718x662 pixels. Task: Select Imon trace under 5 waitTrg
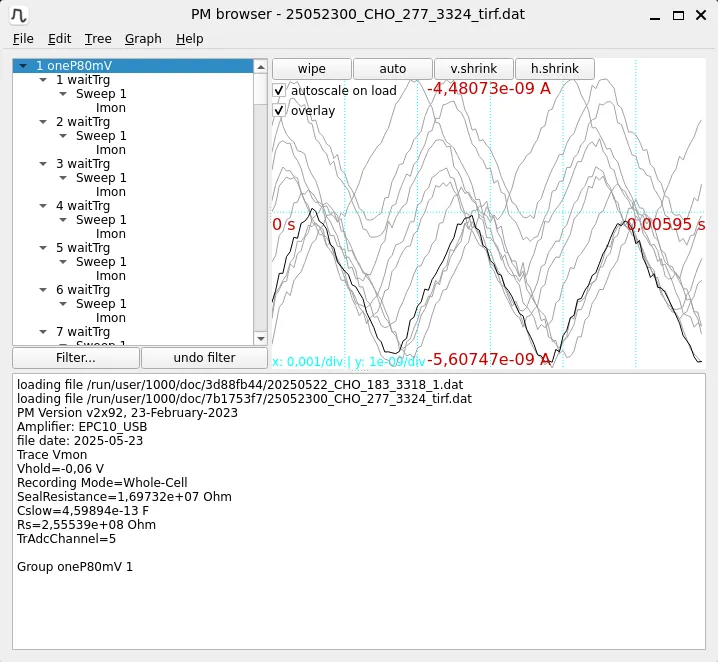pos(111,276)
